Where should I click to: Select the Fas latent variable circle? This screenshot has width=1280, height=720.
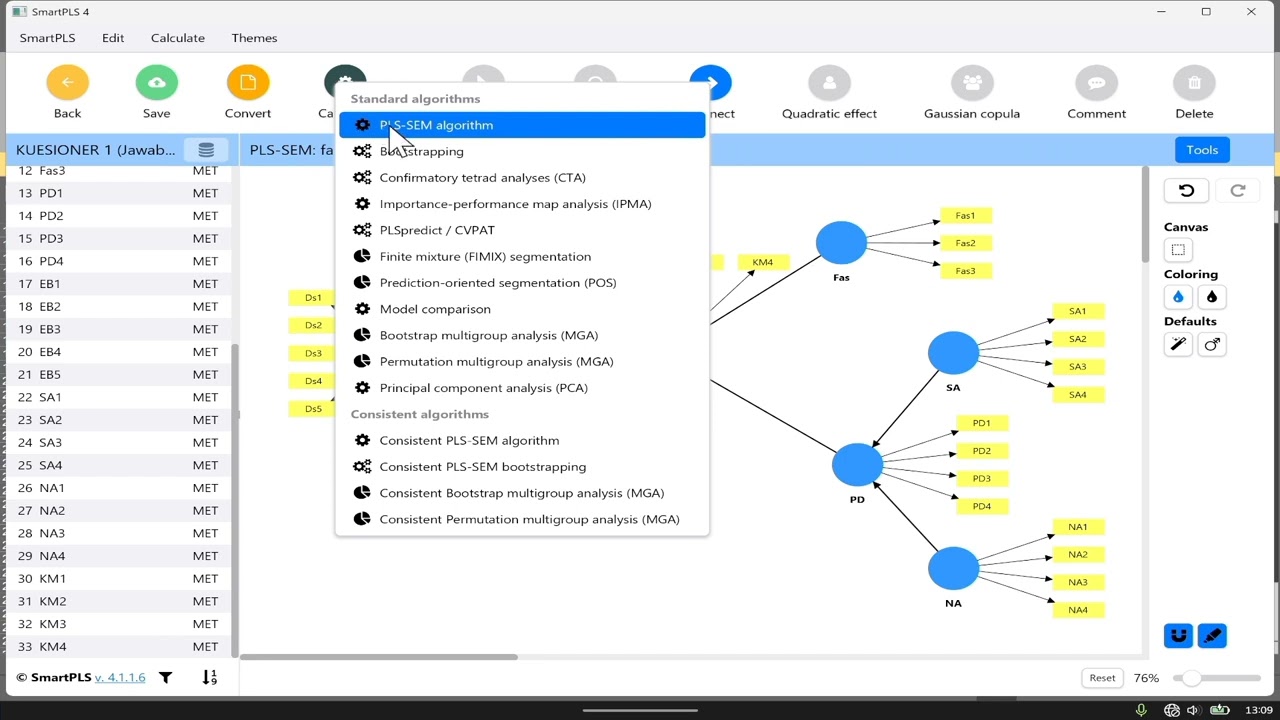pos(841,243)
